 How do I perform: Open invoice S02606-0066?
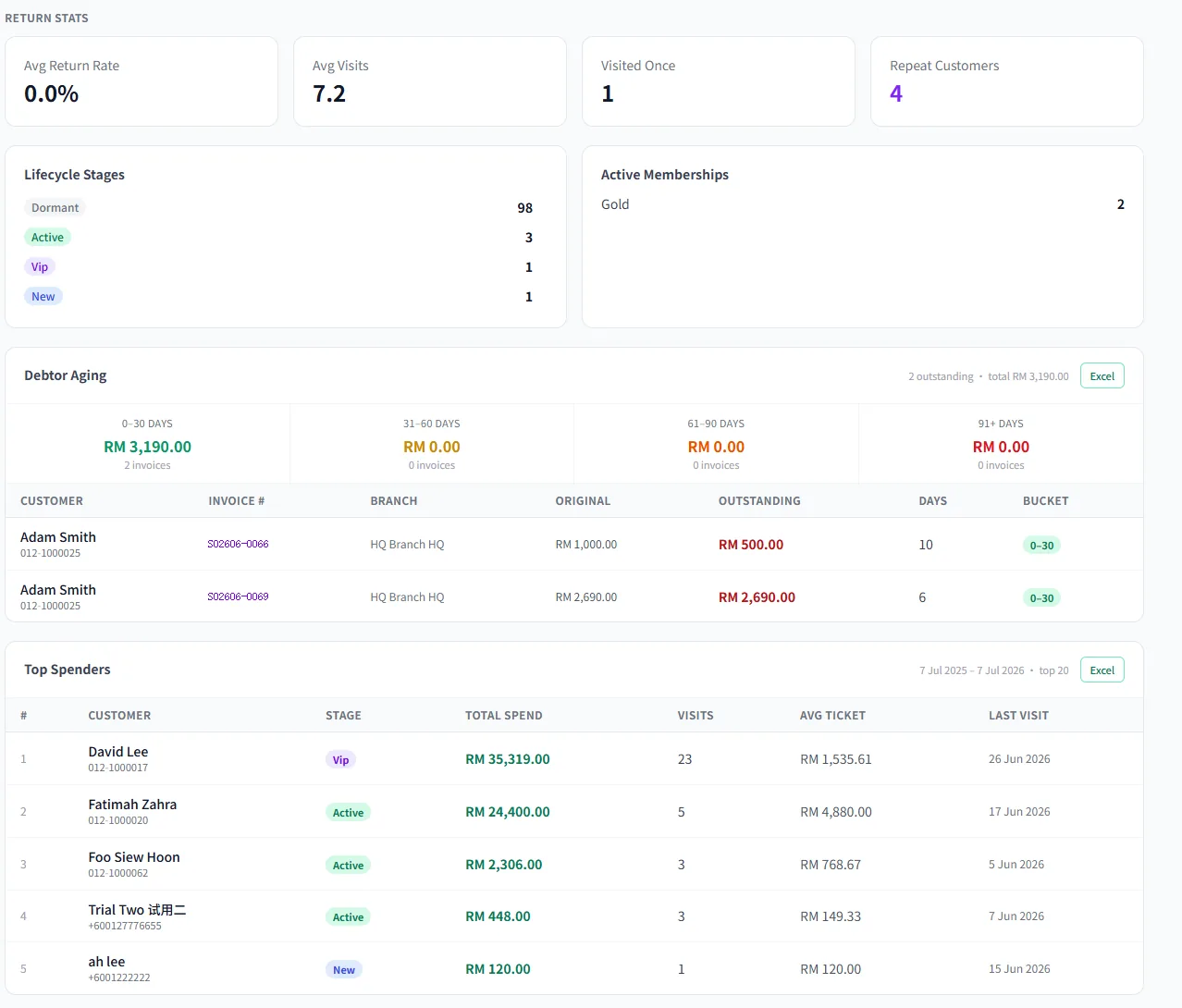(238, 544)
